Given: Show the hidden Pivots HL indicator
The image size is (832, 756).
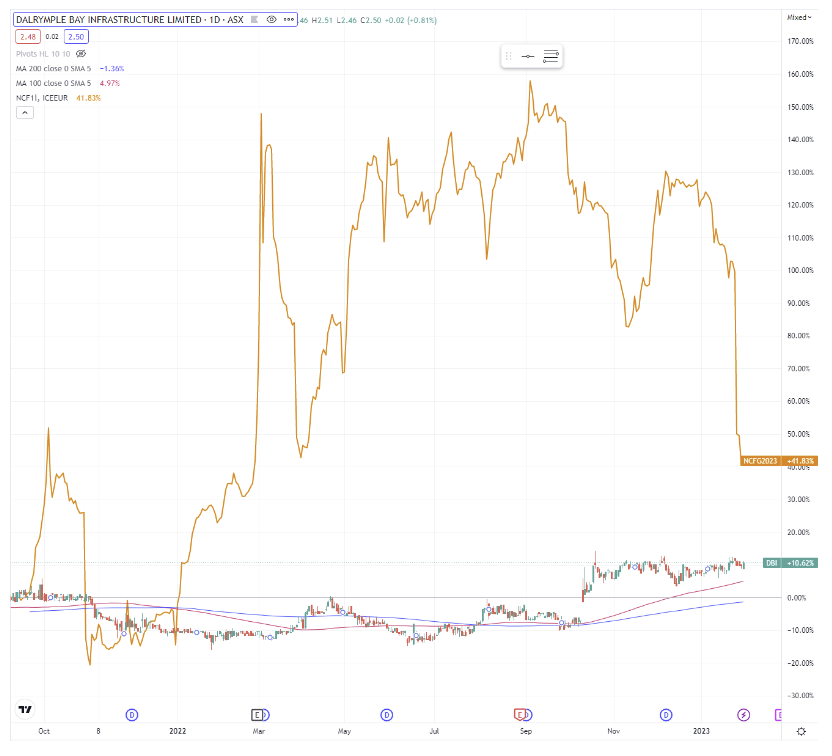Looking at the screenshot, I should [x=81, y=54].
